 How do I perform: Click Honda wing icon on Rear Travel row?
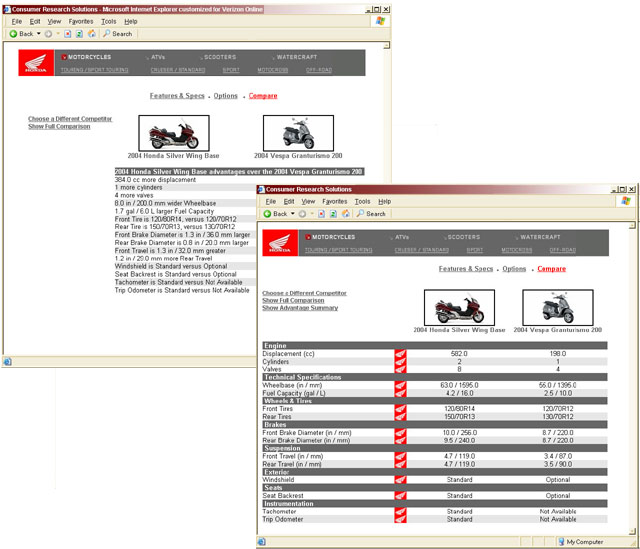pyautogui.click(x=400, y=464)
